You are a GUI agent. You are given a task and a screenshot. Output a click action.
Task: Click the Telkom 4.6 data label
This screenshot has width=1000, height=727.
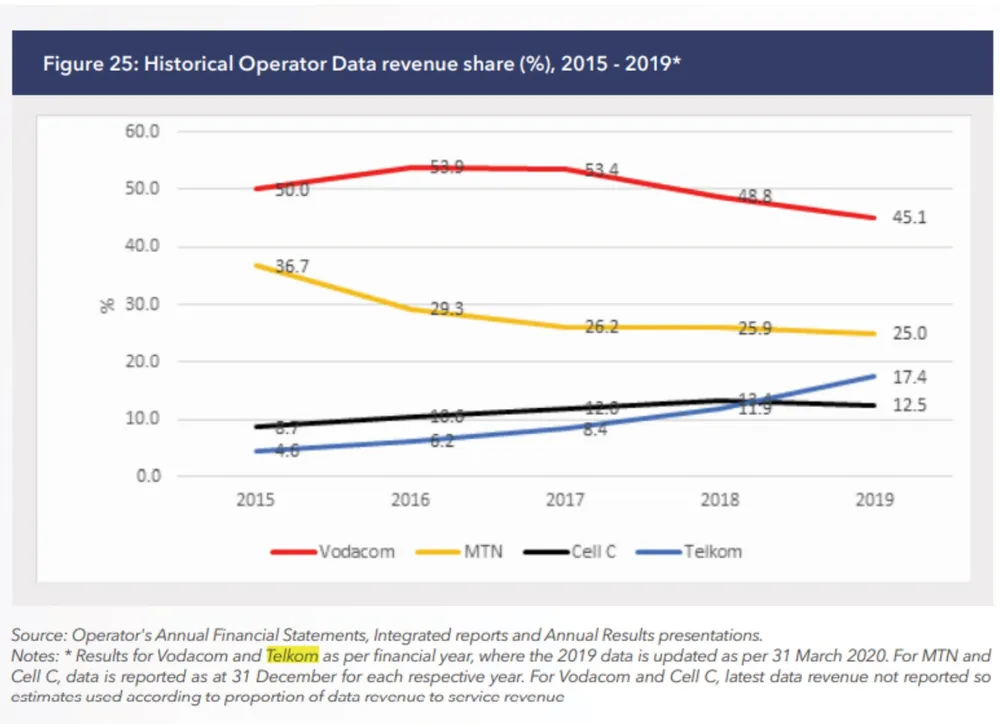tap(287, 450)
